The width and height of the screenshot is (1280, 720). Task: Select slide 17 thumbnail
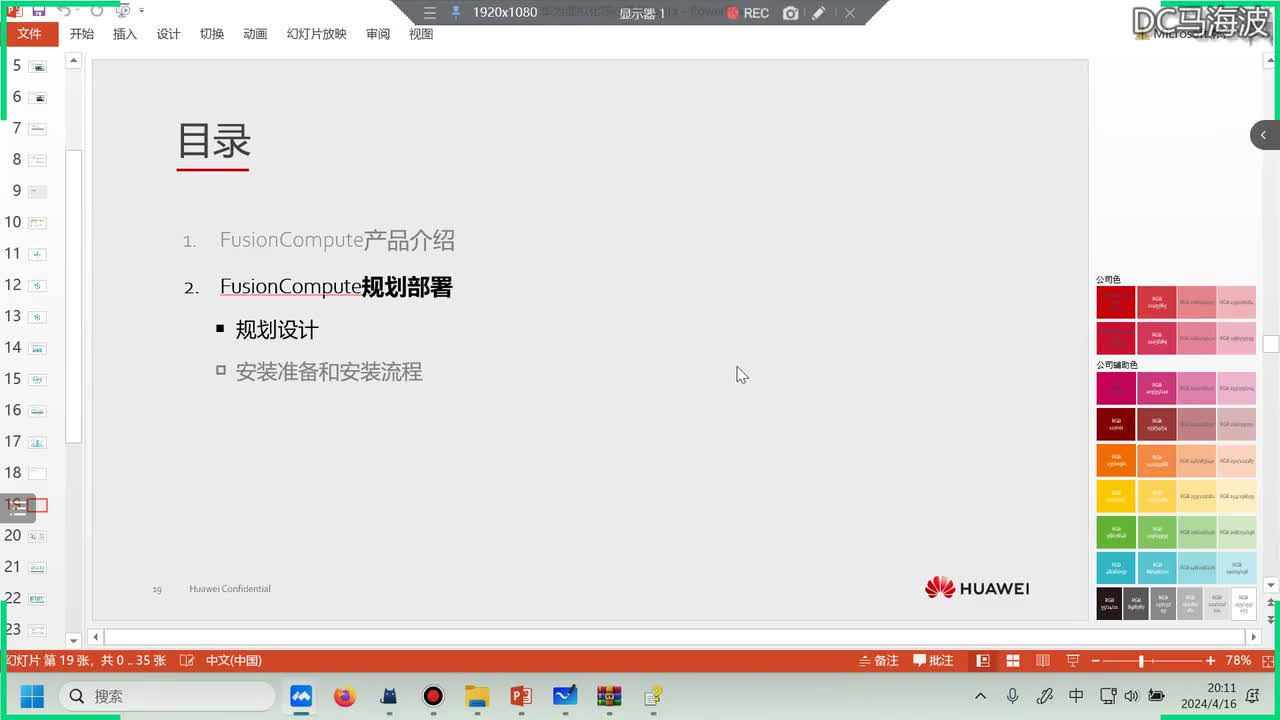(x=38, y=442)
